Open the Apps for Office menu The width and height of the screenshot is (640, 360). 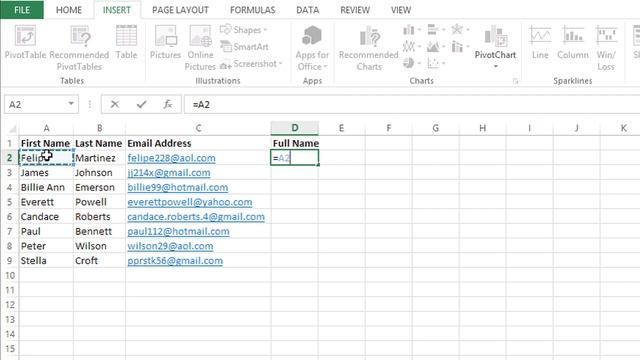tap(312, 48)
